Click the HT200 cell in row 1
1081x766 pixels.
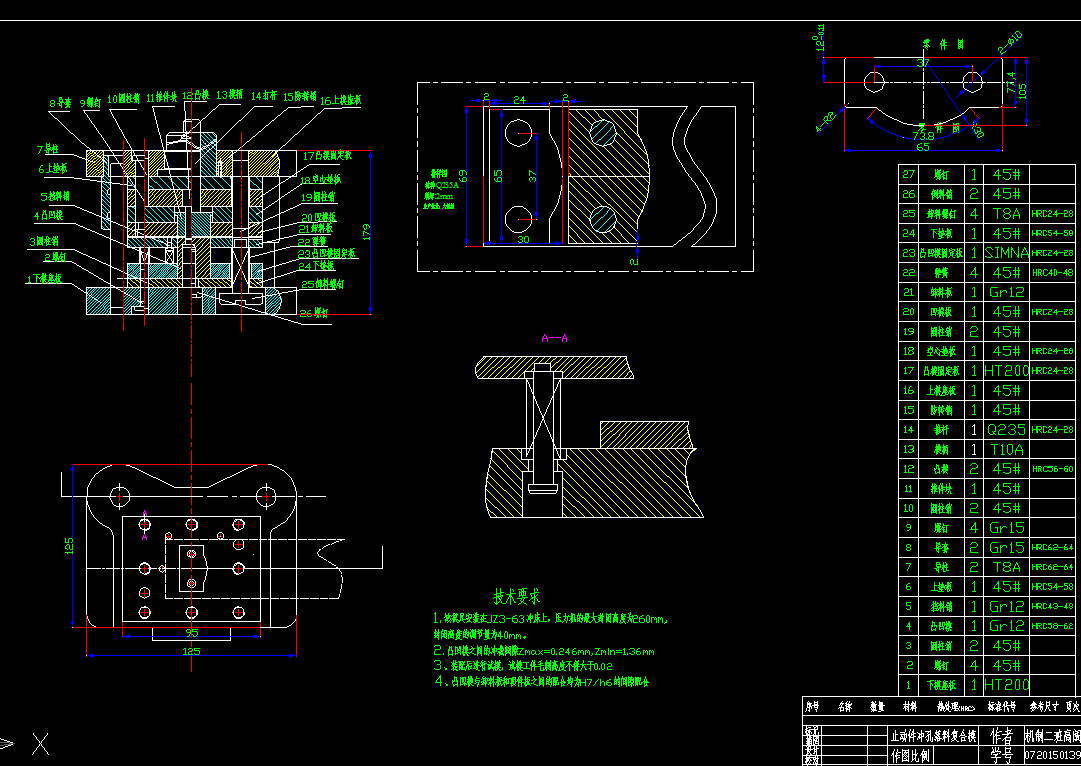1007,685
